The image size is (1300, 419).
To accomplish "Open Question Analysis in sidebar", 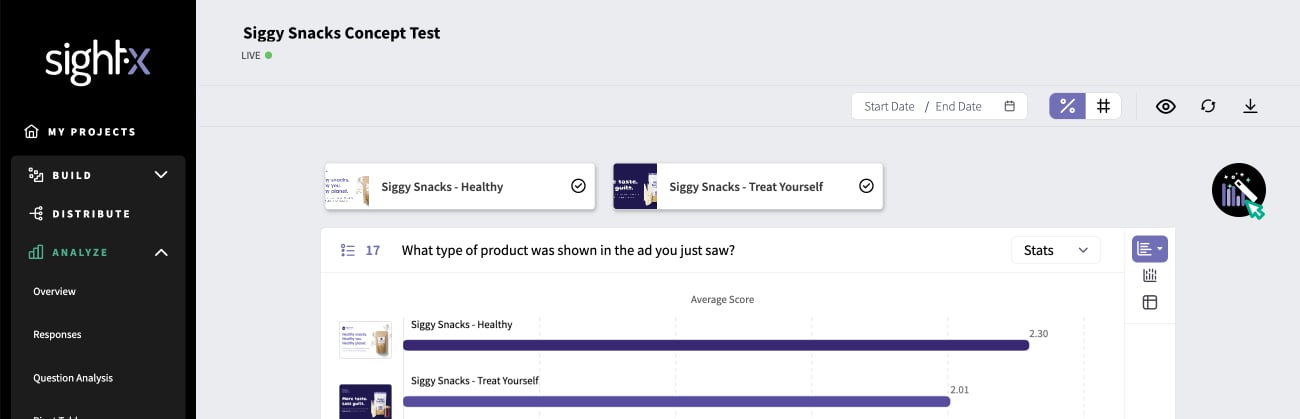I will click(x=73, y=378).
